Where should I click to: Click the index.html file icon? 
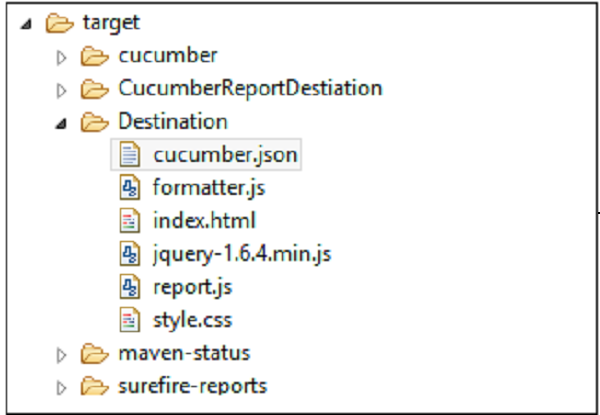click(128, 220)
